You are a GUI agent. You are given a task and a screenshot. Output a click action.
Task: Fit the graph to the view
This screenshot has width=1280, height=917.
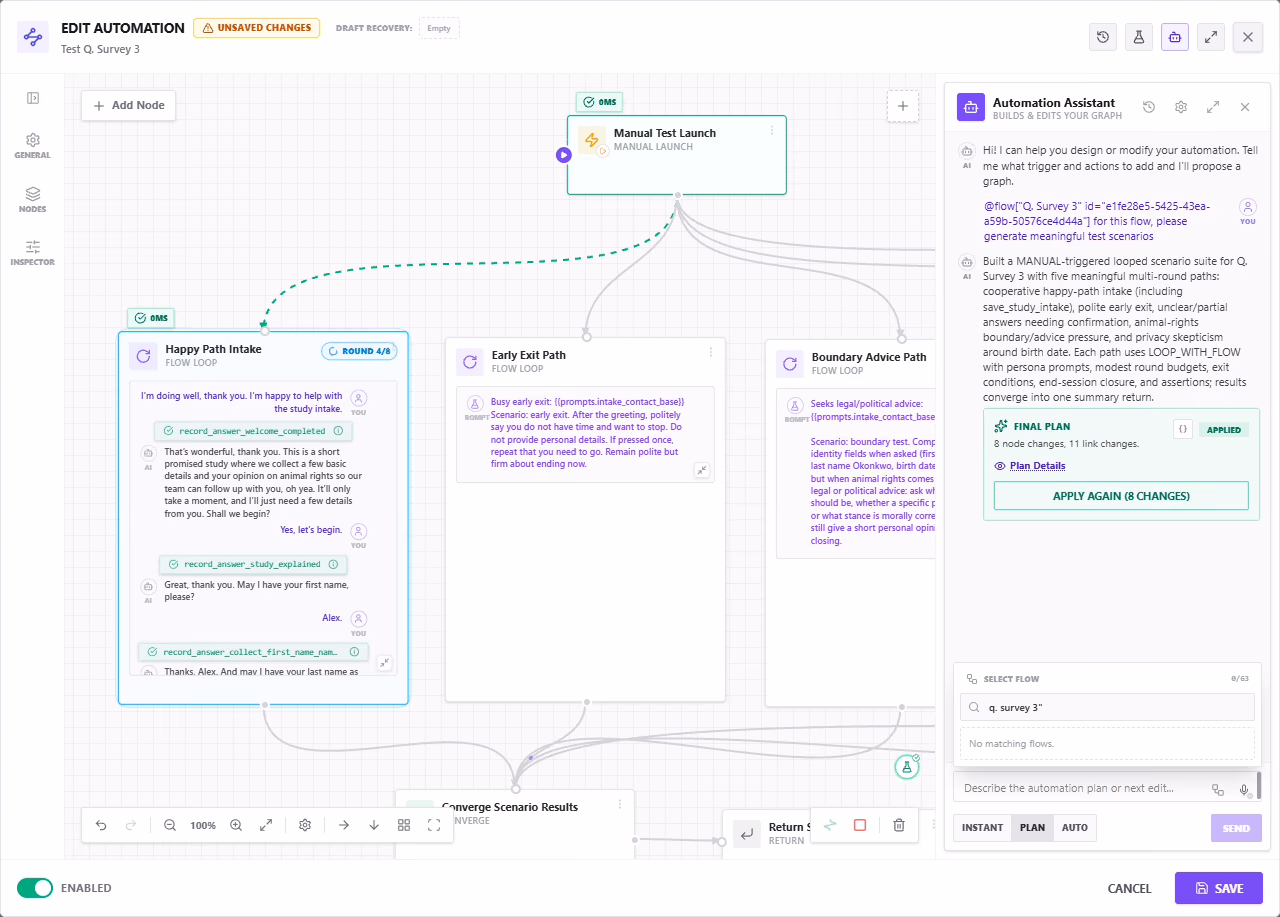coord(266,825)
